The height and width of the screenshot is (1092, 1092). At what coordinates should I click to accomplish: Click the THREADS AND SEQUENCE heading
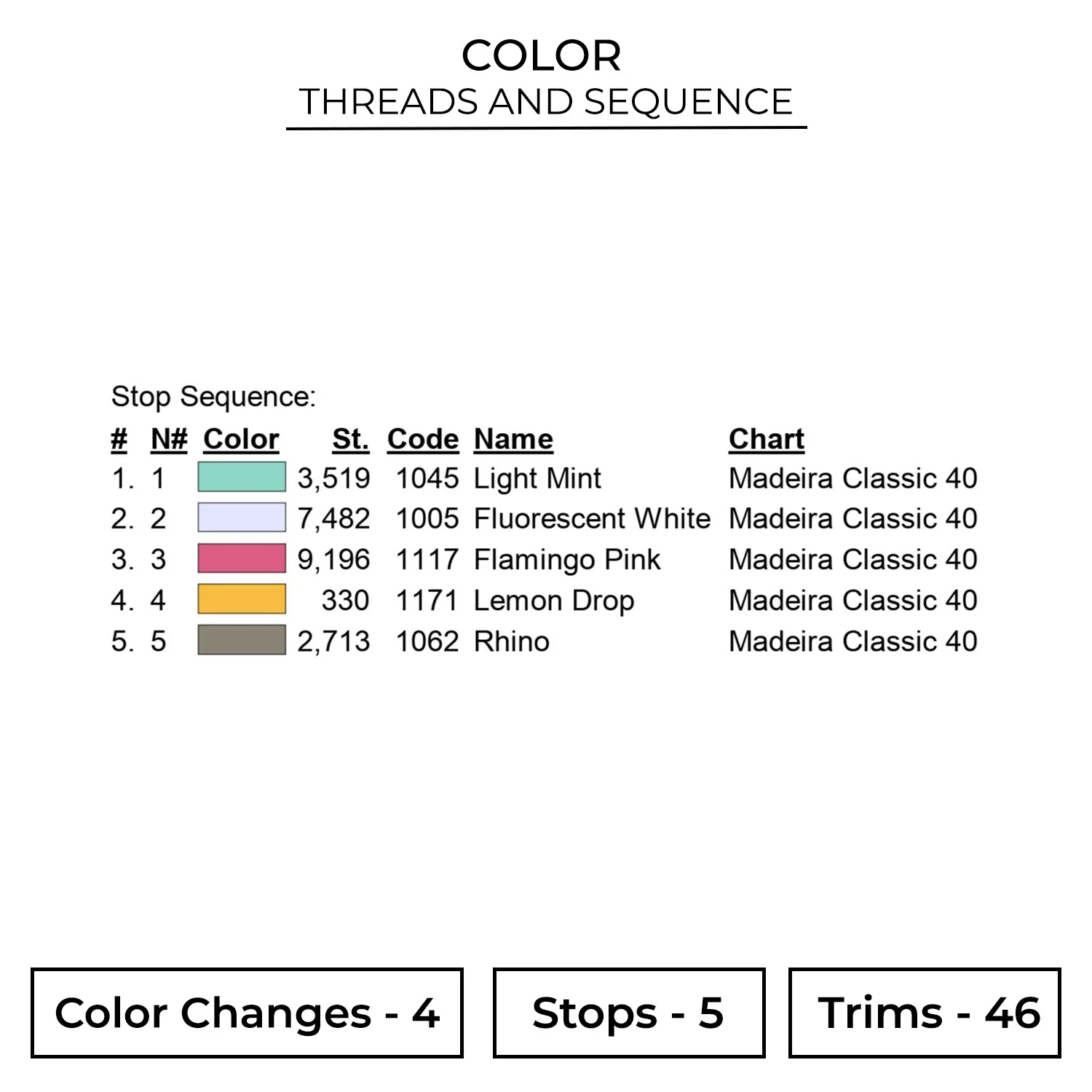point(546,102)
